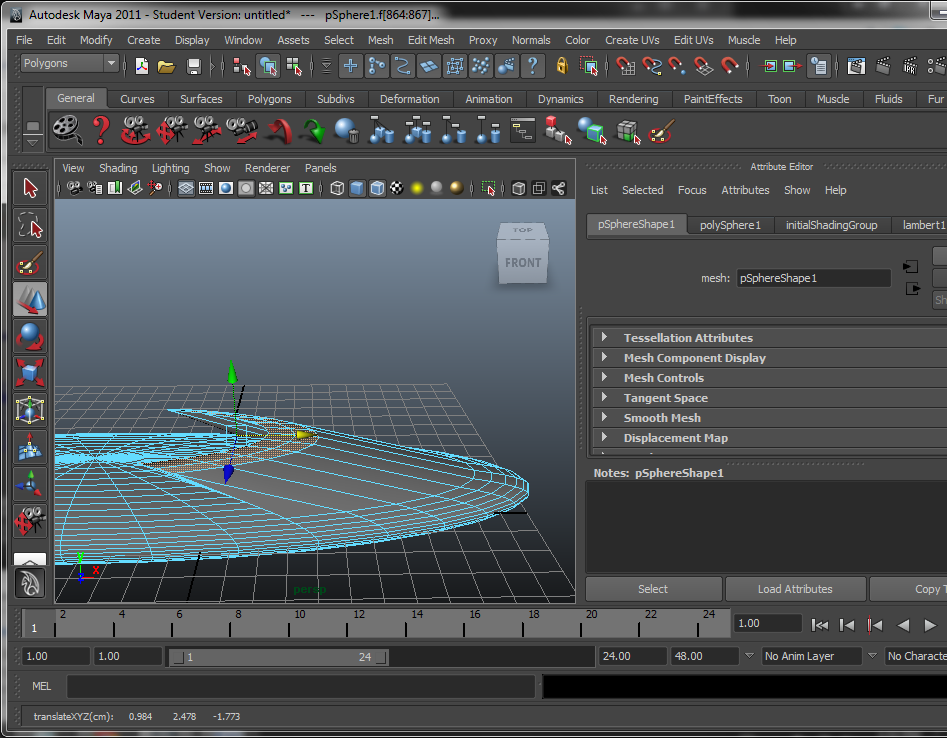
Task: Switch to the Rendering shelf tab
Action: (633, 99)
